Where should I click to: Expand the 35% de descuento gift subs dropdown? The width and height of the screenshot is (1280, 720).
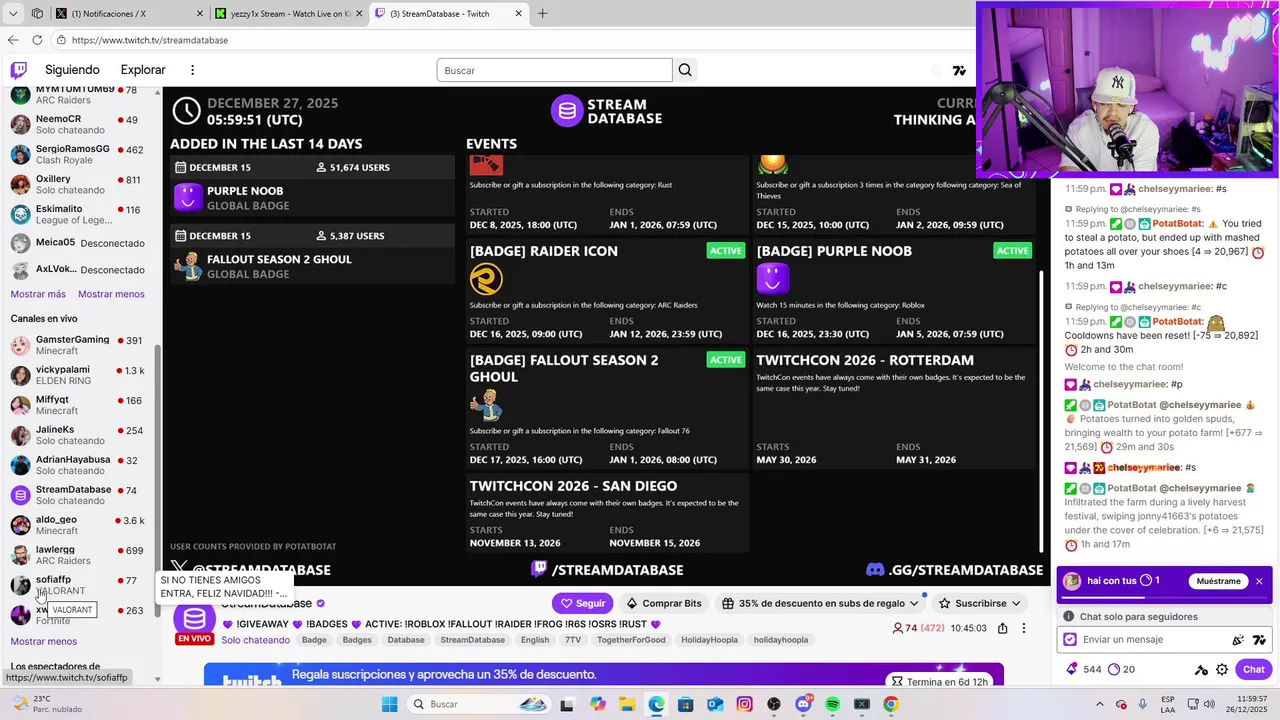click(x=820, y=603)
